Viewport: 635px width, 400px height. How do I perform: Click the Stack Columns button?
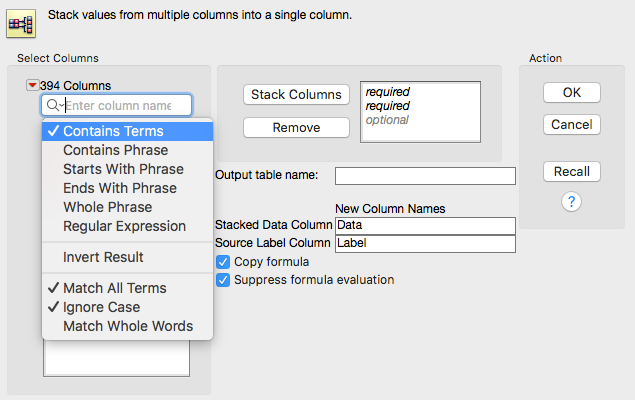pos(296,94)
